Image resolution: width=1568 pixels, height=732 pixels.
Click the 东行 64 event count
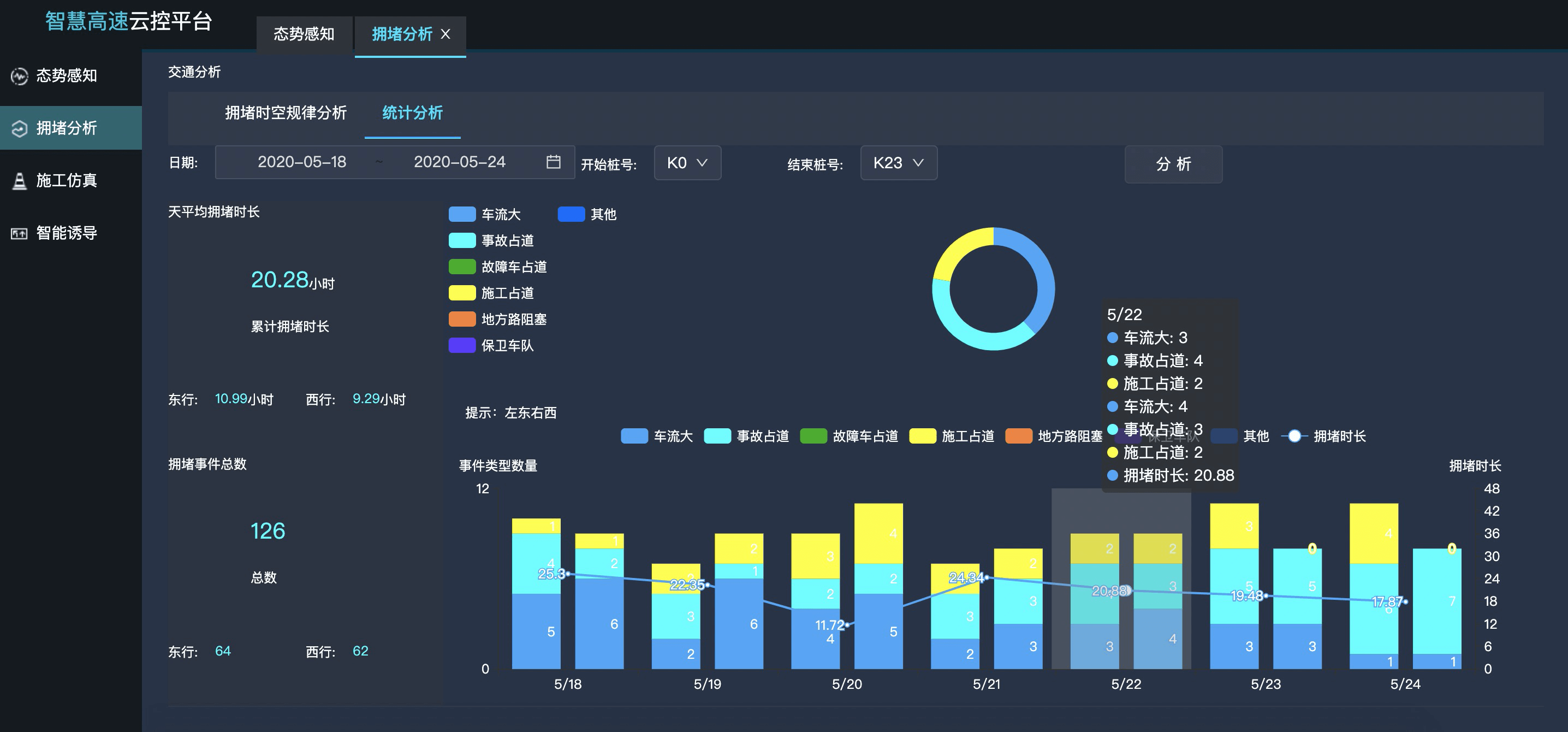[x=223, y=651]
